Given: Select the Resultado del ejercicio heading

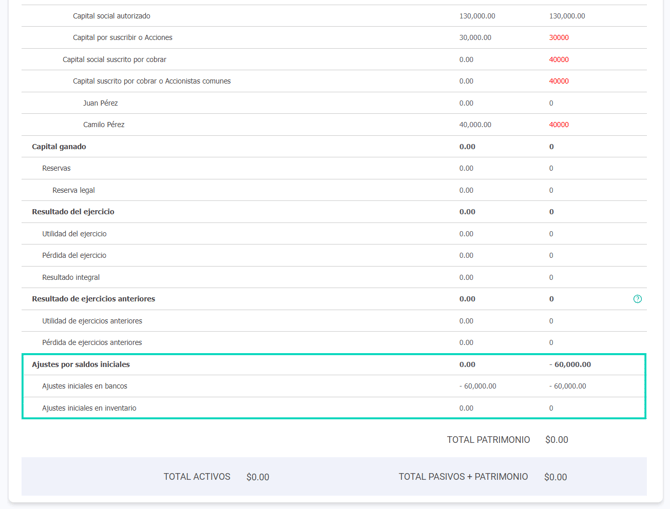Looking at the screenshot, I should tap(73, 212).
